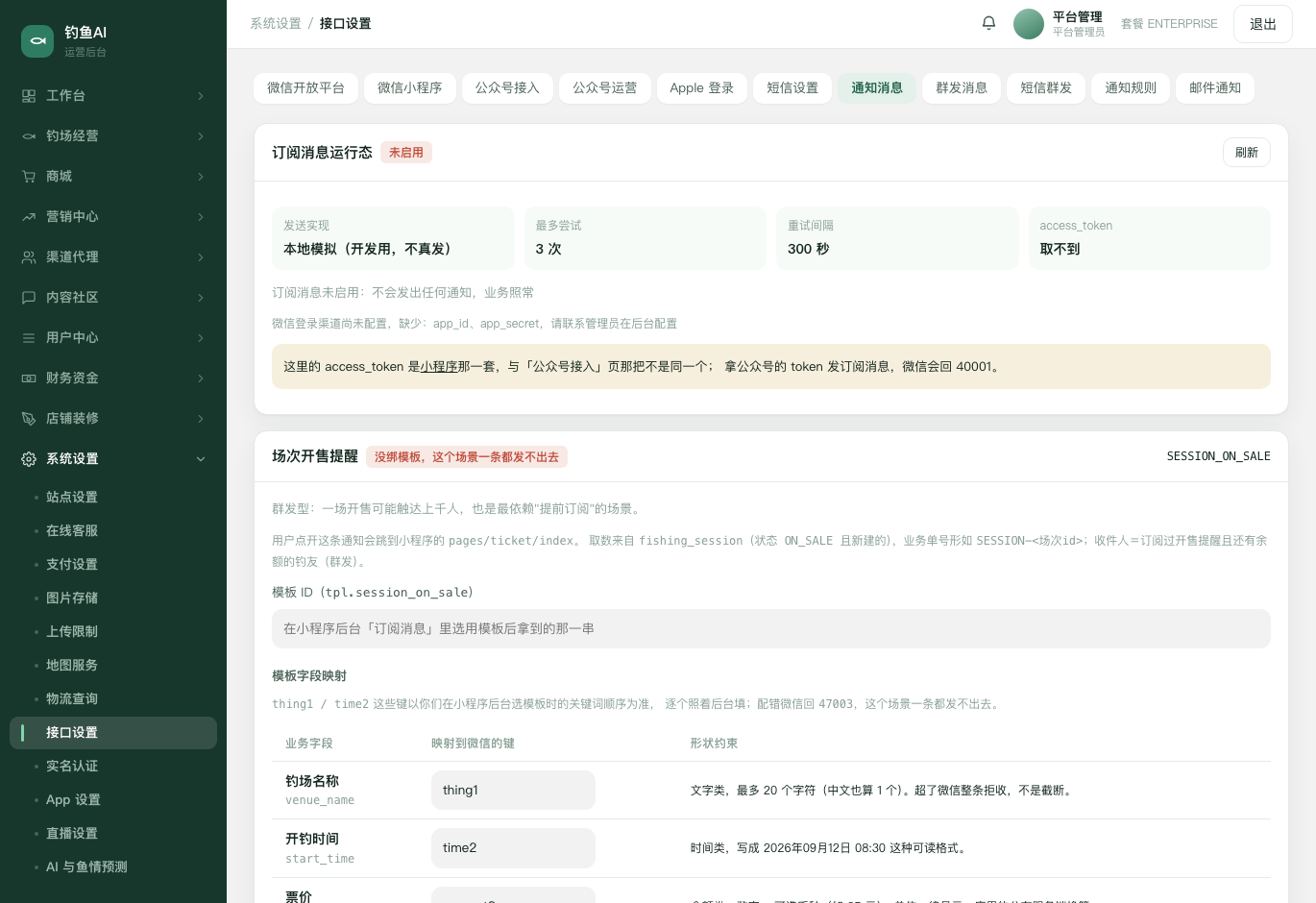Click the 渠道代理 users icon
Image resolution: width=1316 pixels, height=903 pixels.
coord(29,257)
